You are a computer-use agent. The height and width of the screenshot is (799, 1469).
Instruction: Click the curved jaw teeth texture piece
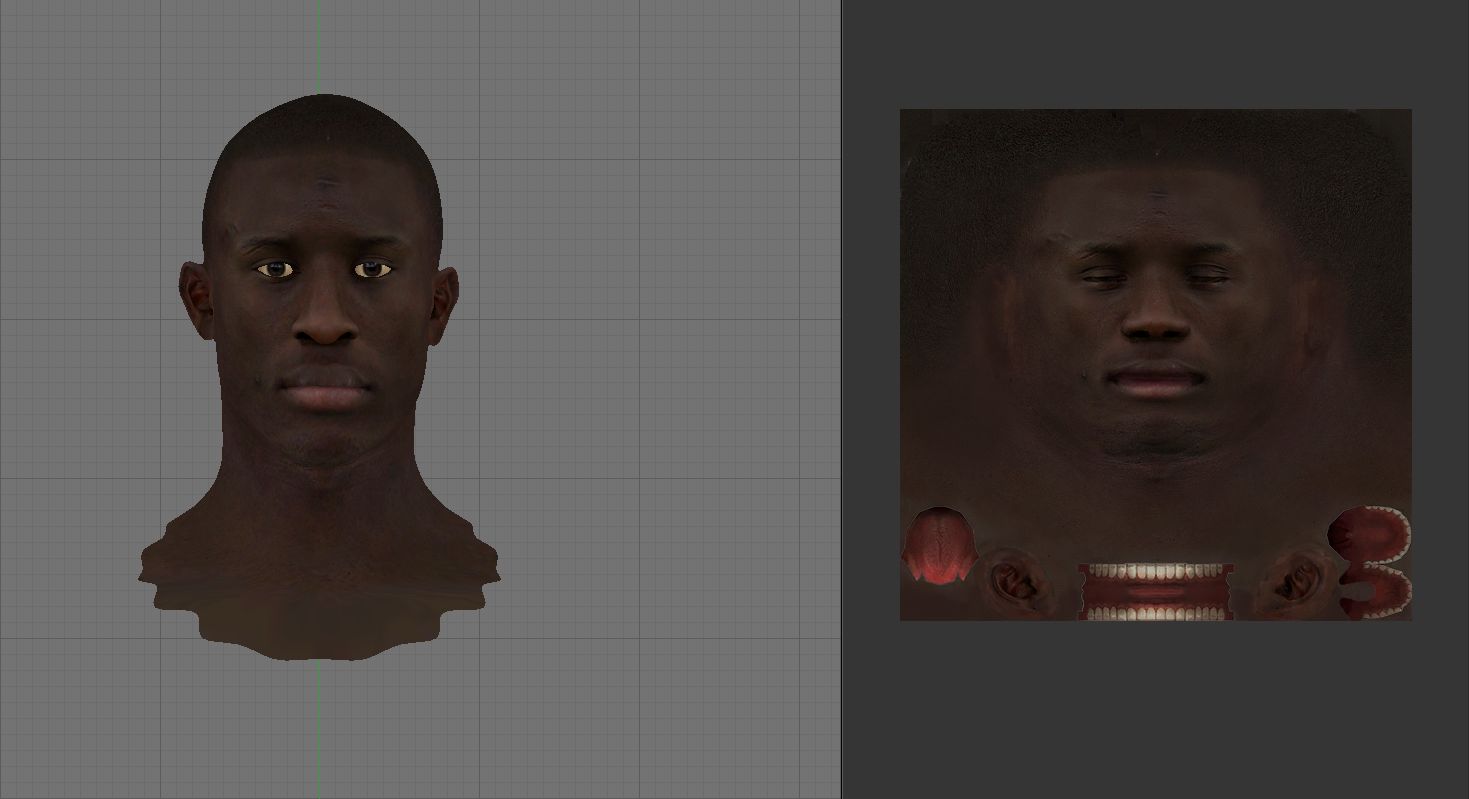[1372, 562]
